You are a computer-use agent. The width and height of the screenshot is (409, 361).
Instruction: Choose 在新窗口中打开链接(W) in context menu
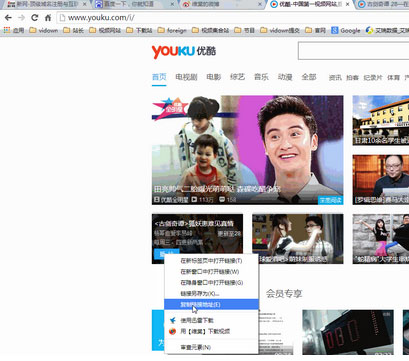point(211,272)
